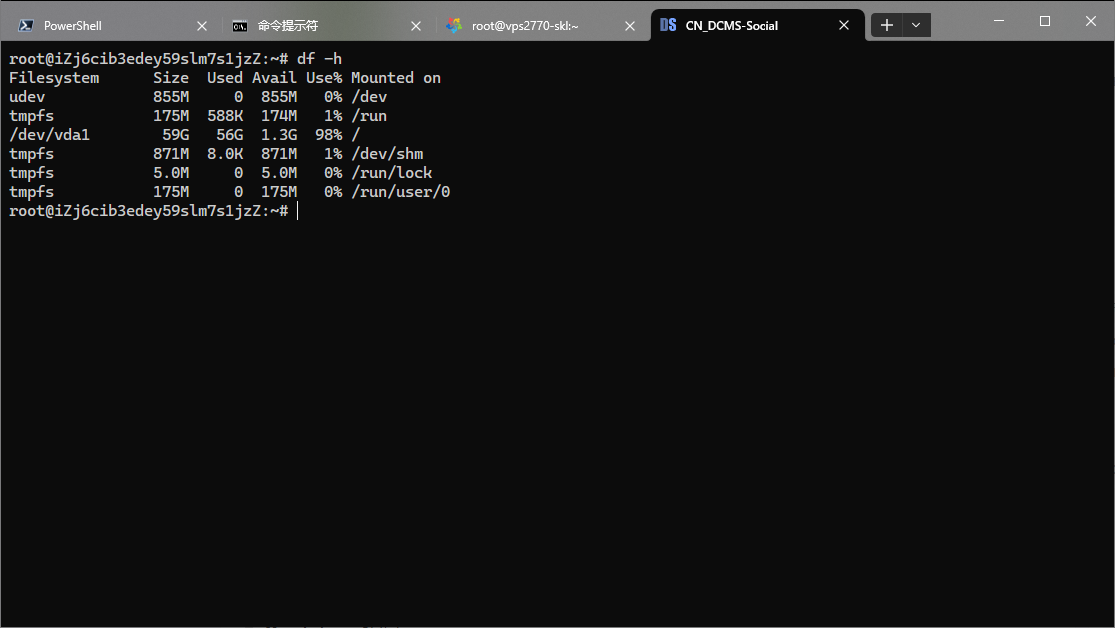Close the root@vps2770-skl tab
The height and width of the screenshot is (628, 1115).
point(630,26)
